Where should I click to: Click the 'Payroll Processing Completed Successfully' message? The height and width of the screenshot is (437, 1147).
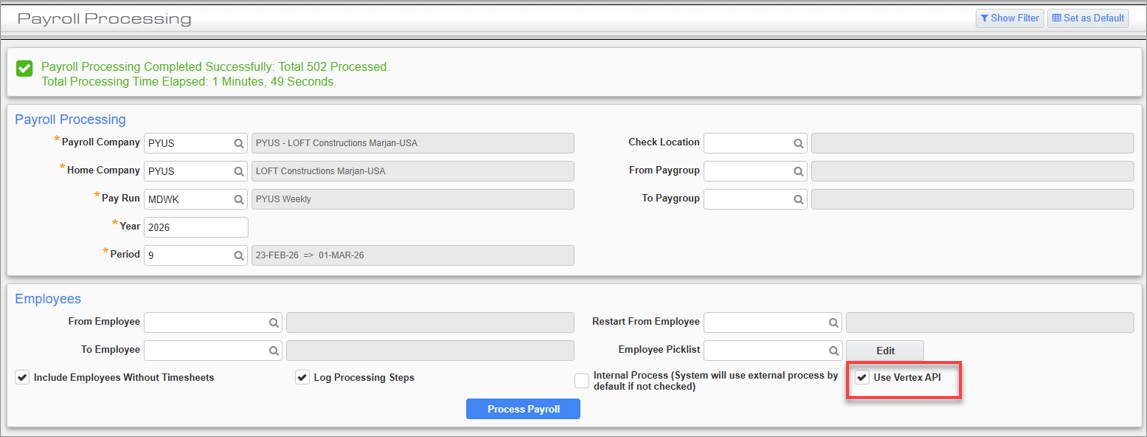pos(216,67)
